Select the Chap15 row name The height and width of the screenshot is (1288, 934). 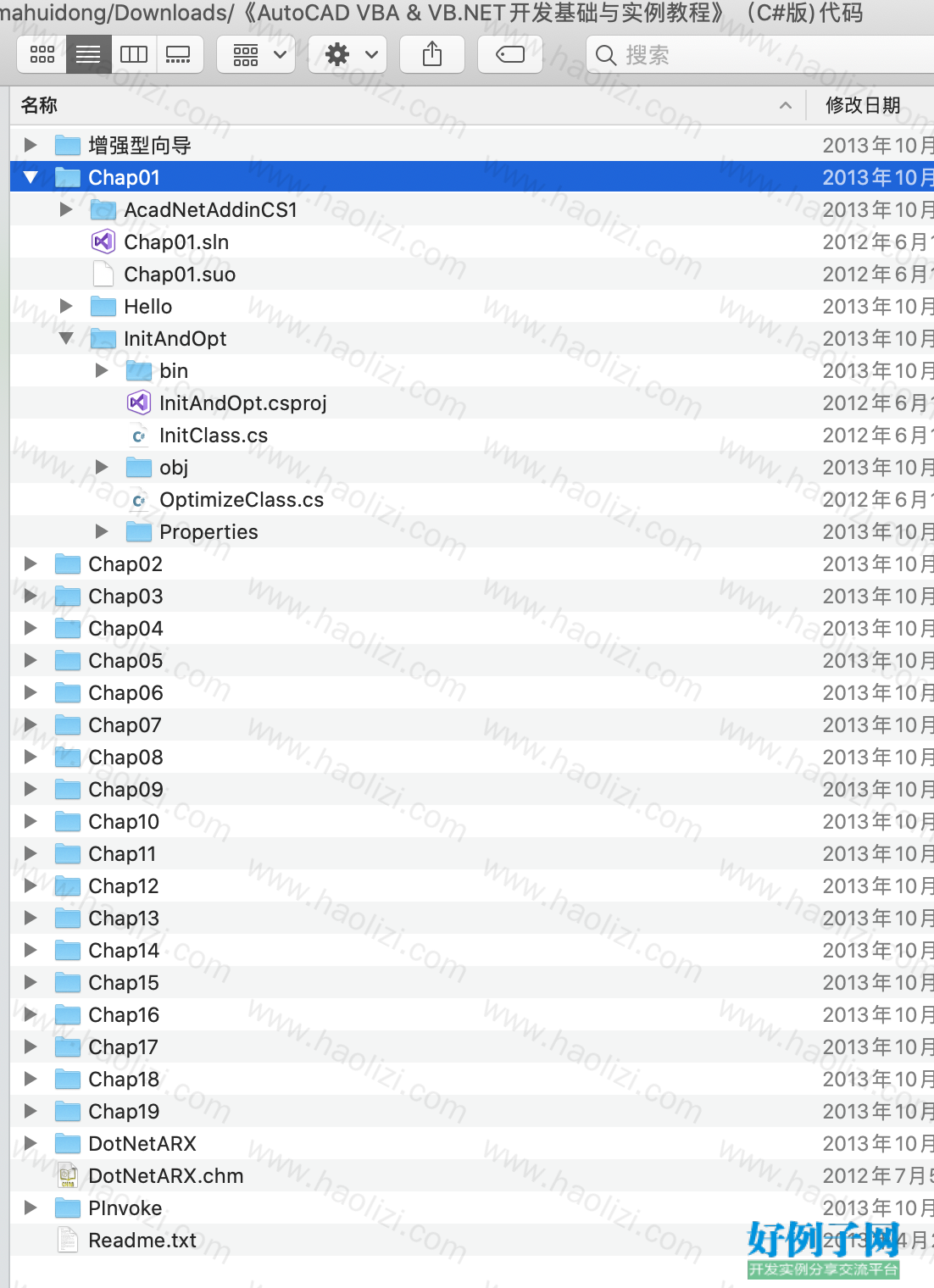[124, 983]
